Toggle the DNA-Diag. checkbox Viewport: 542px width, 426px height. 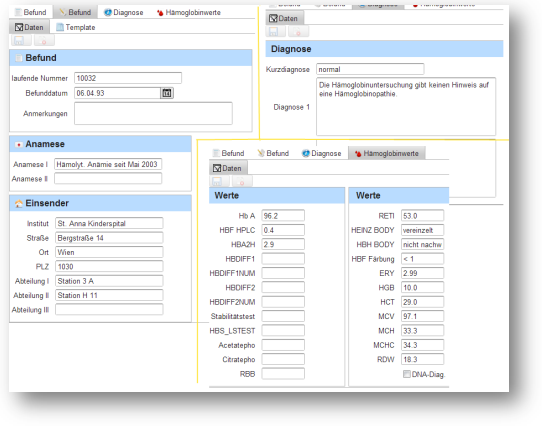(406, 374)
